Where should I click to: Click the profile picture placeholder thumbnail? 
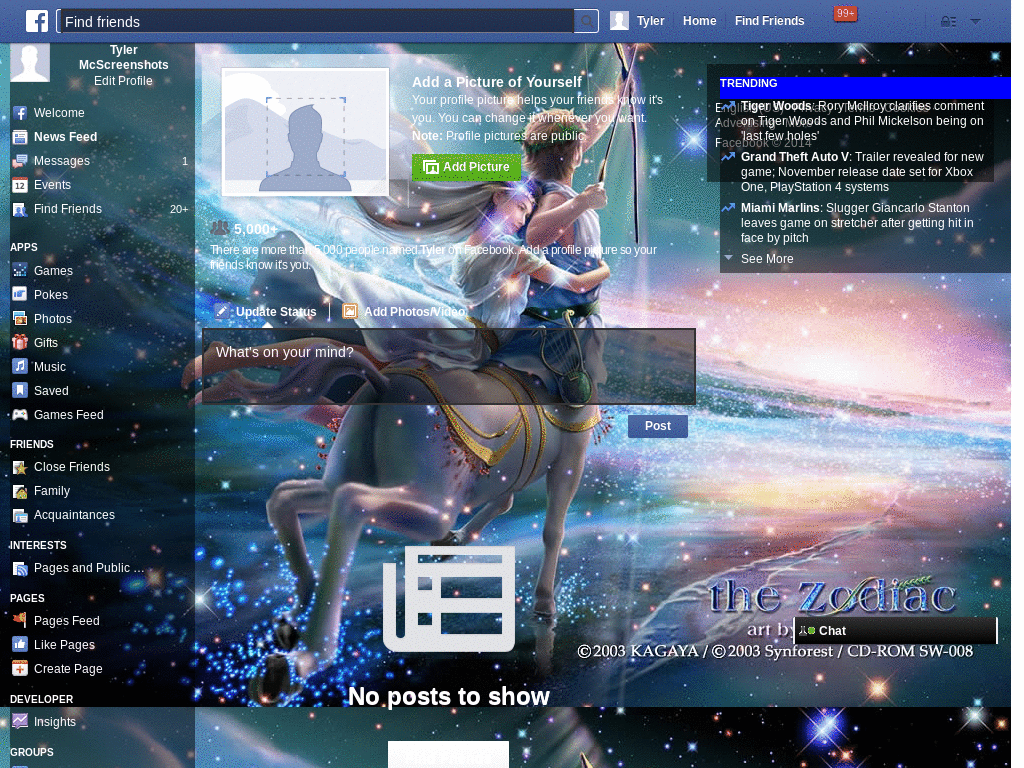pos(305,132)
